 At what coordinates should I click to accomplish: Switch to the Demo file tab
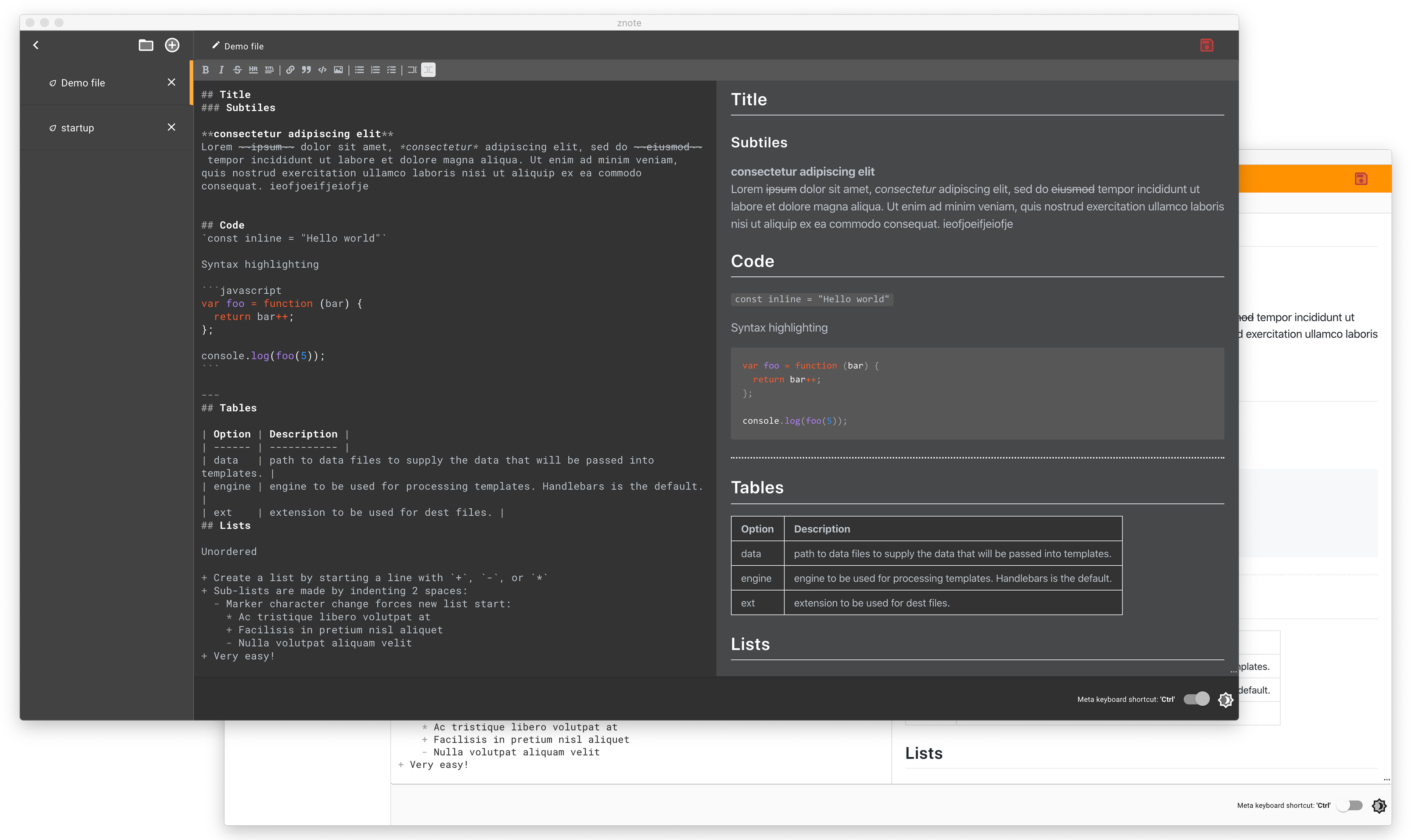(x=82, y=82)
